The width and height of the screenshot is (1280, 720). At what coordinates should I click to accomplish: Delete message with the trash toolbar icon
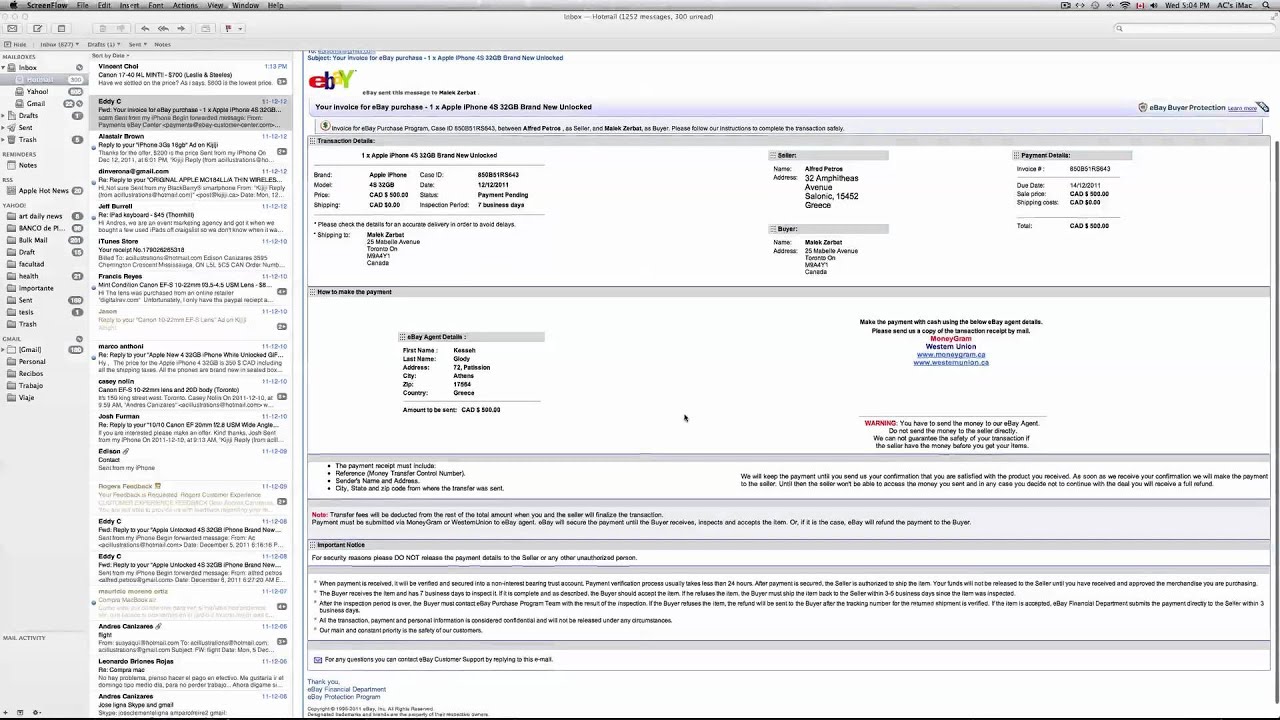102,28
